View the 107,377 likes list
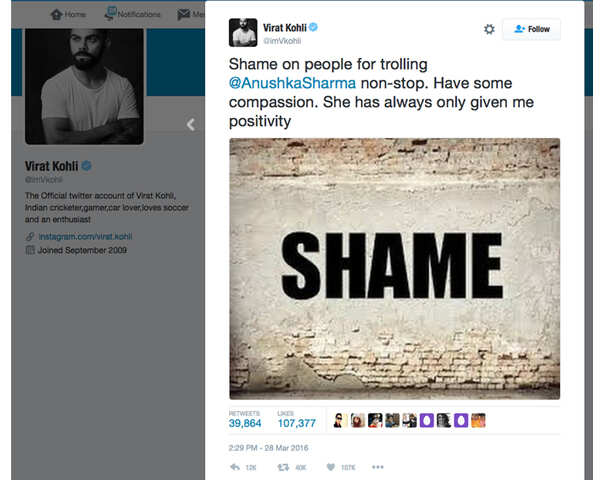Viewport: 600px width, 480px height. [296, 423]
